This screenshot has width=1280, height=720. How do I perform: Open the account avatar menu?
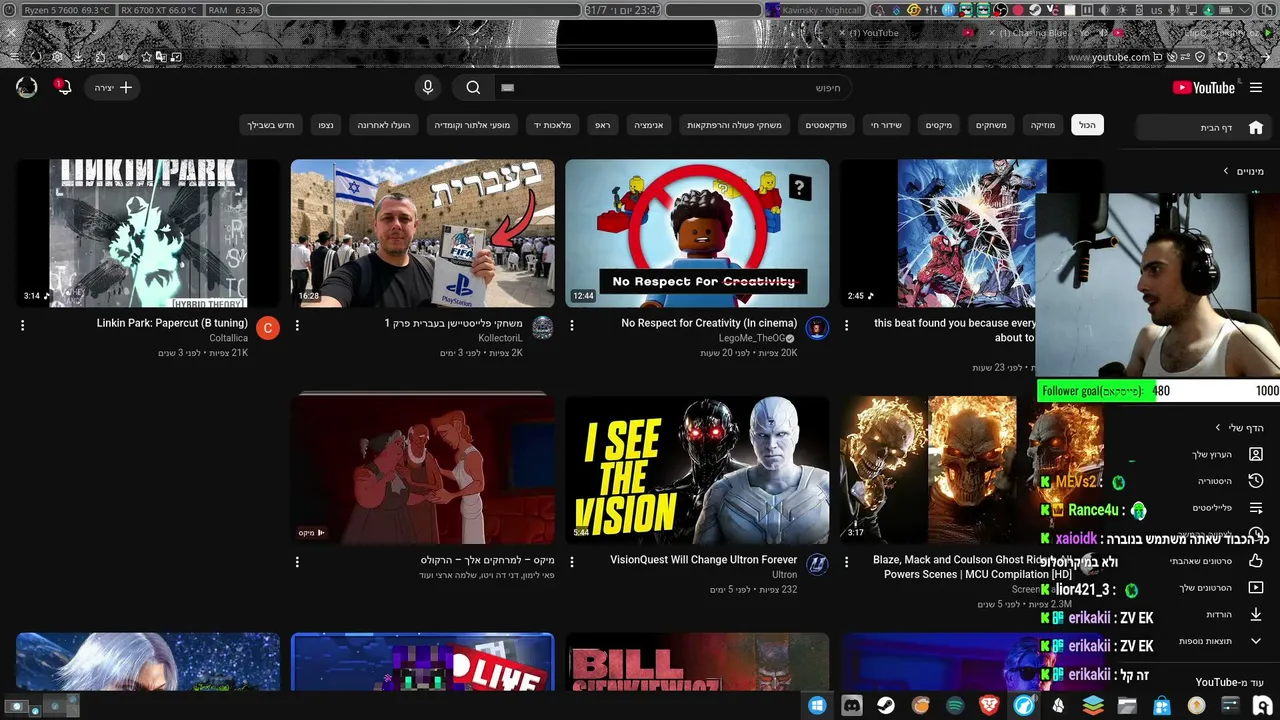(27, 87)
